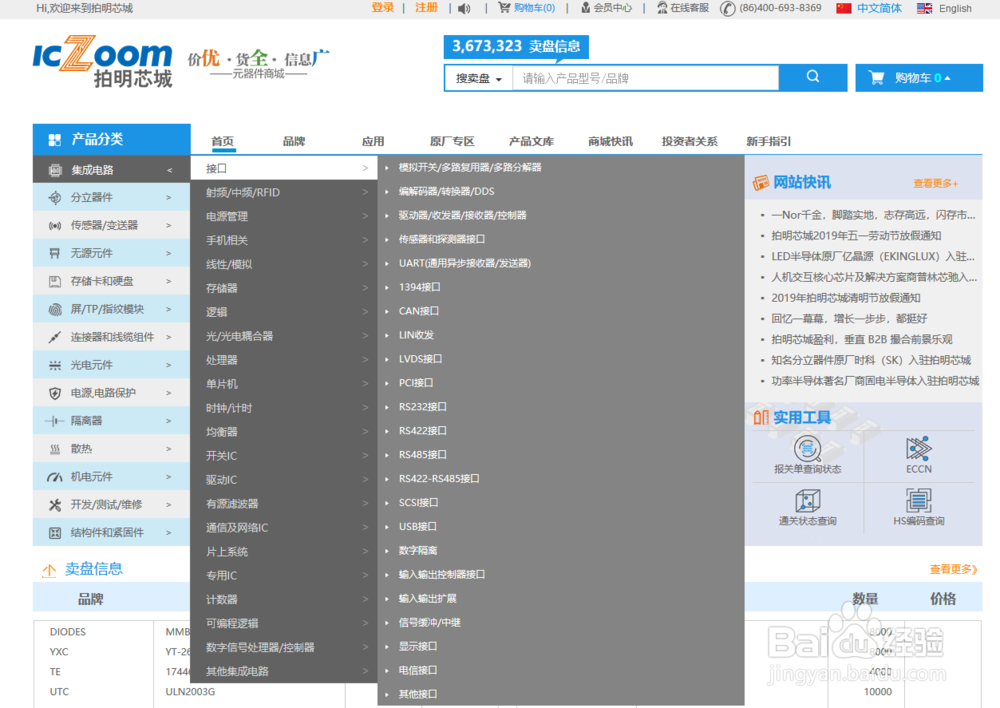Open the 原厂专区 menu item

click(x=452, y=140)
